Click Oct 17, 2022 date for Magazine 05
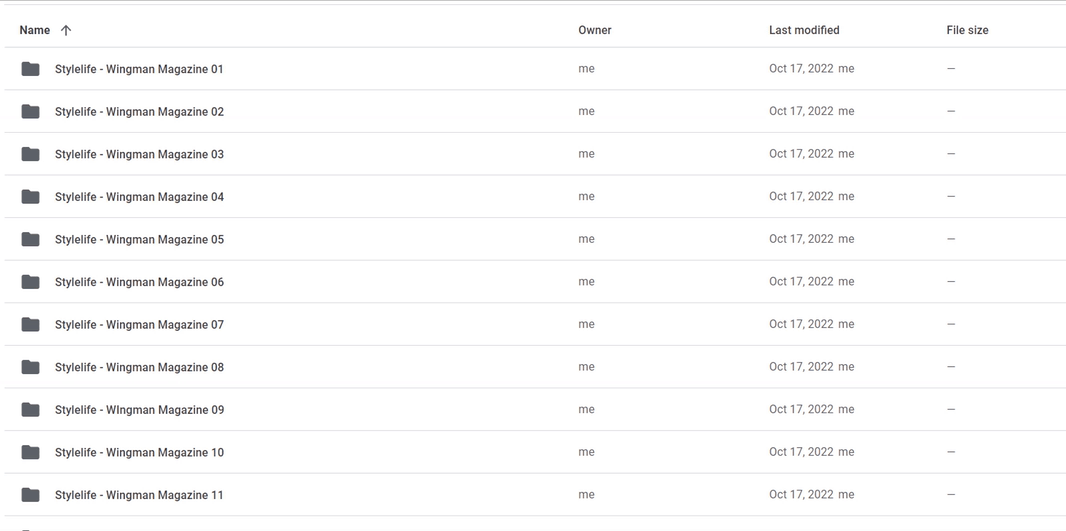 [x=801, y=239]
